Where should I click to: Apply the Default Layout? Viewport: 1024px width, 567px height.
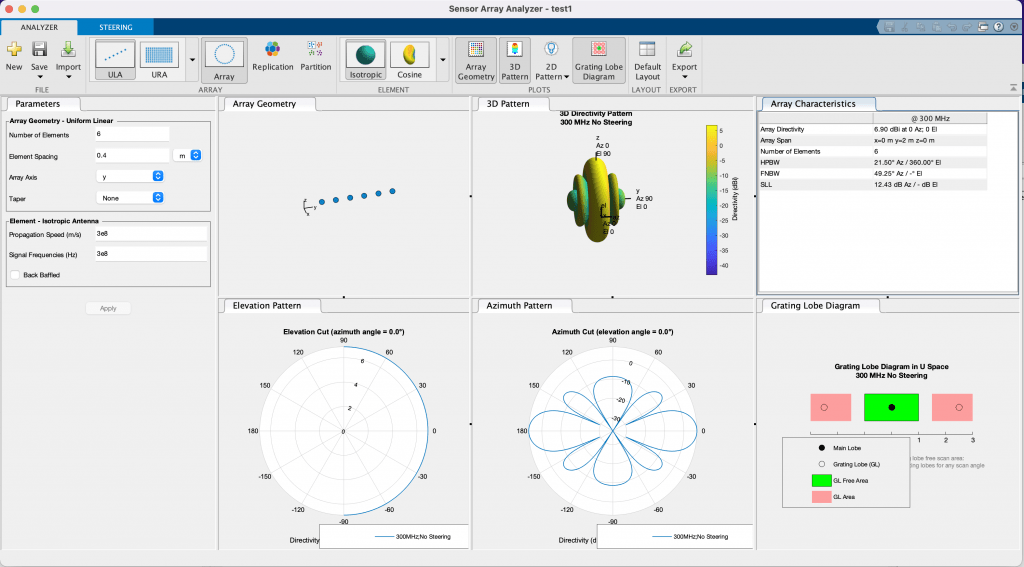tap(647, 60)
